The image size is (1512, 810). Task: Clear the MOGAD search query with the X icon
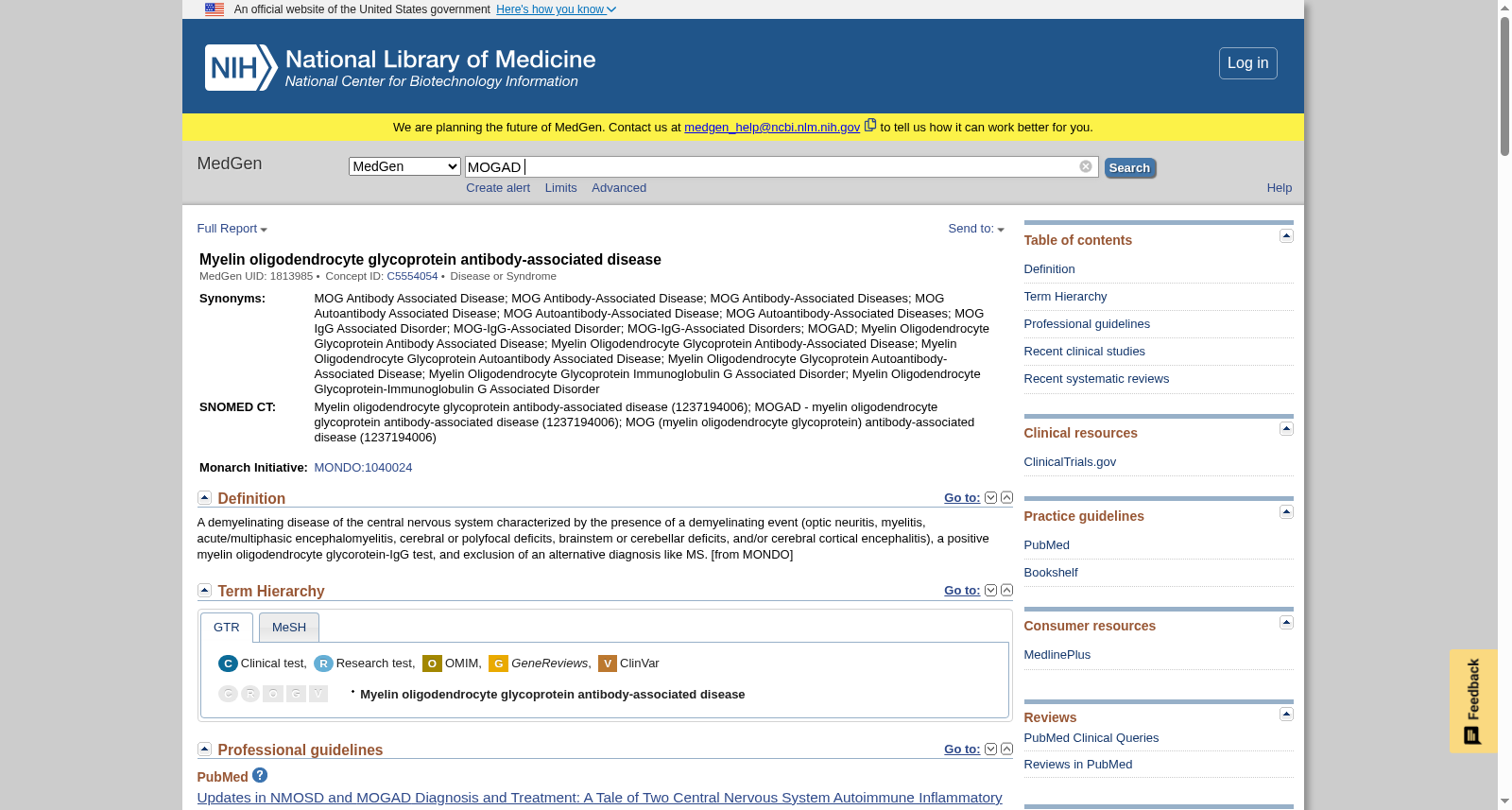(x=1086, y=166)
